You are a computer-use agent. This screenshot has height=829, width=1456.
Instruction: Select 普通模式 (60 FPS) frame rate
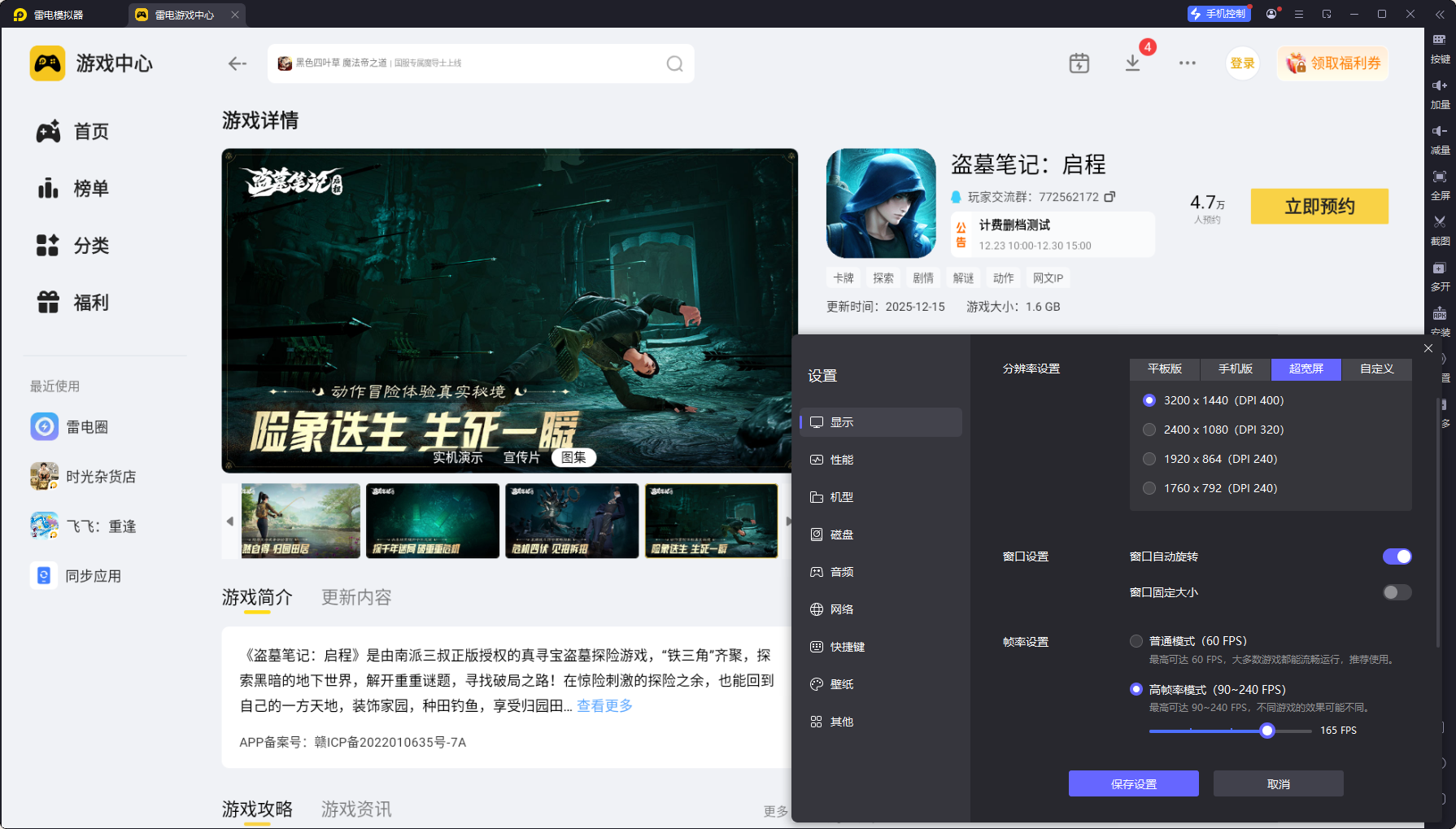coord(1136,641)
